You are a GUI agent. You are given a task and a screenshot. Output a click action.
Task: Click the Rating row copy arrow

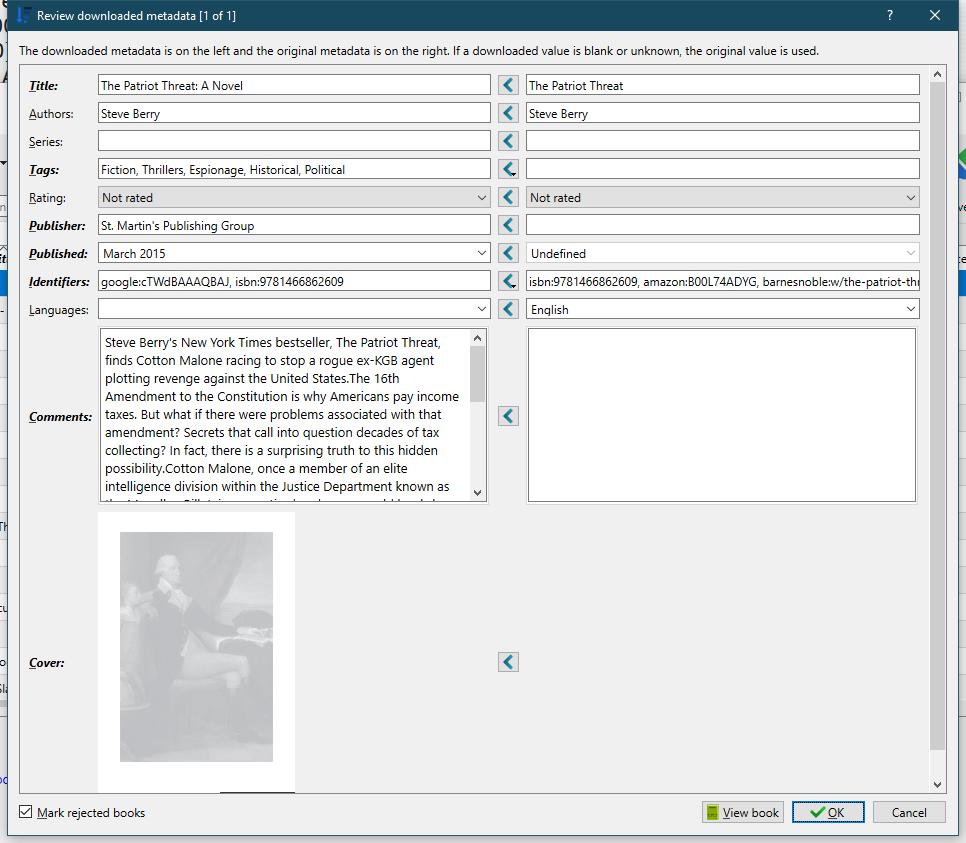(x=508, y=197)
